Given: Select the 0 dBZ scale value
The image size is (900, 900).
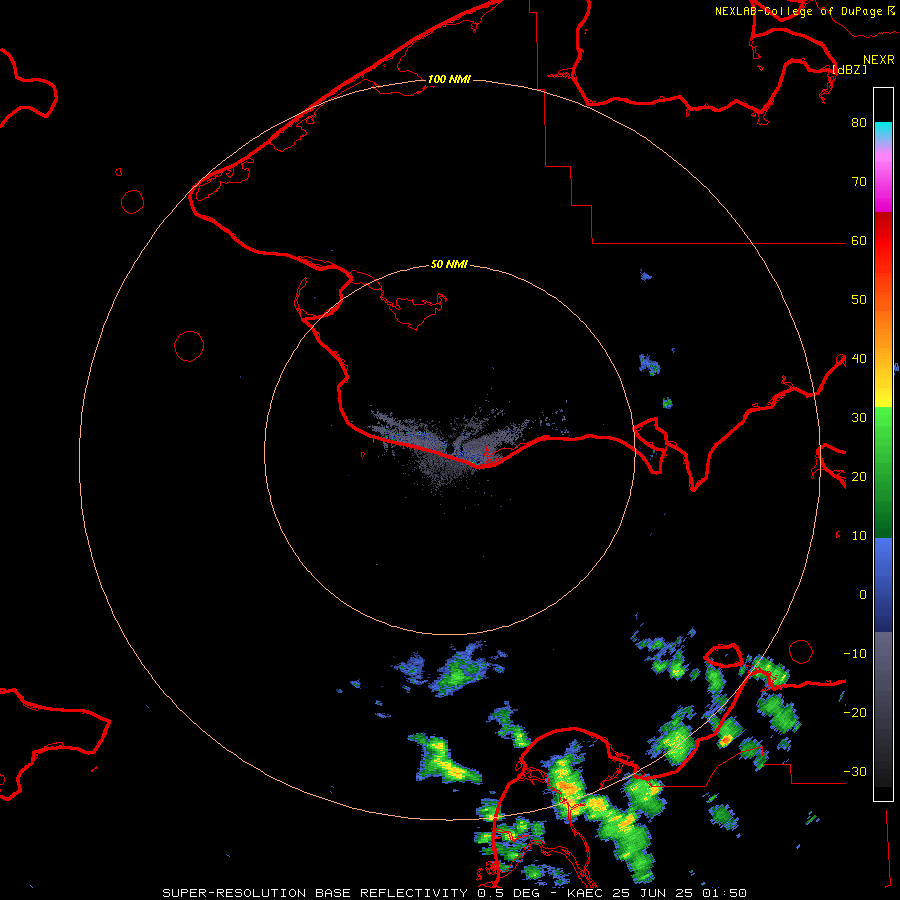Looking at the screenshot, I should [863, 595].
